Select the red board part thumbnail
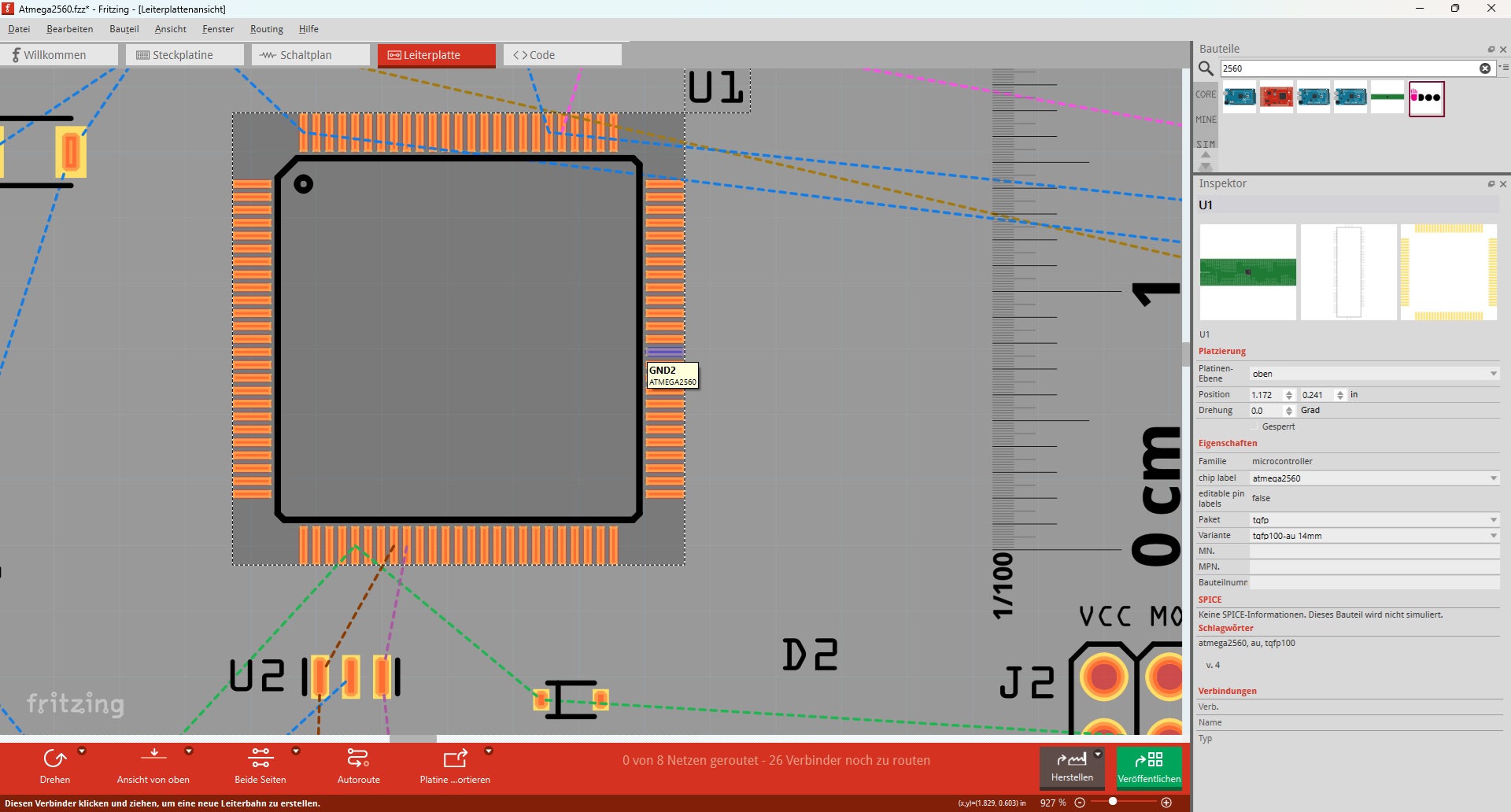Viewport: 1511px width, 812px height. coord(1276,98)
